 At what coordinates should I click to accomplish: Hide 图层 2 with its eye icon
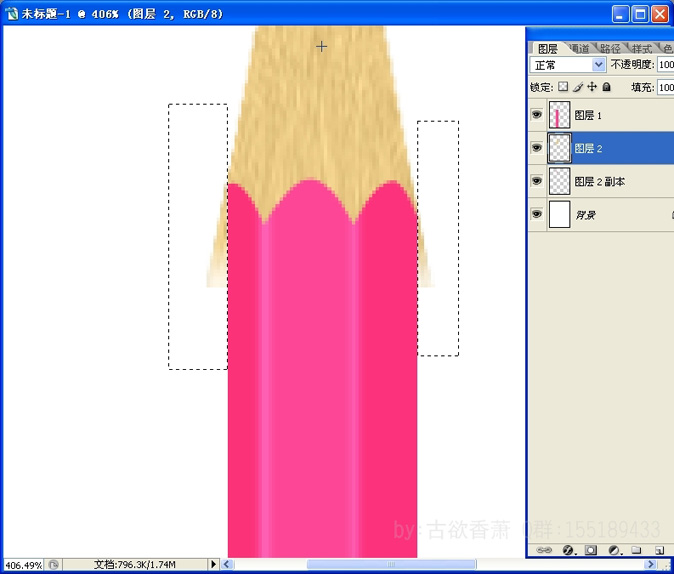(x=536, y=148)
